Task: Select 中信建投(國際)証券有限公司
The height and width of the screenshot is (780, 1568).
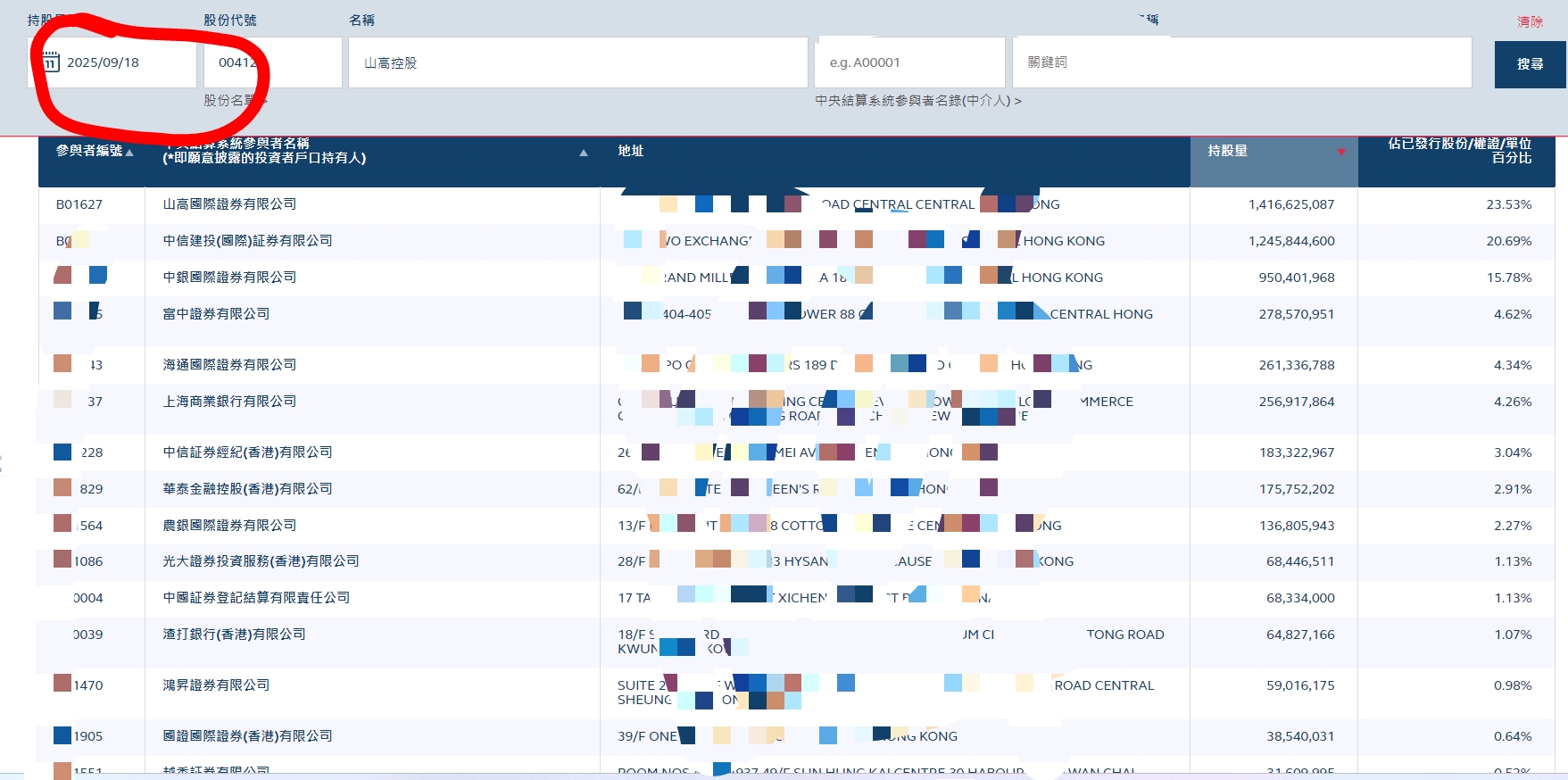Action: click(x=247, y=241)
